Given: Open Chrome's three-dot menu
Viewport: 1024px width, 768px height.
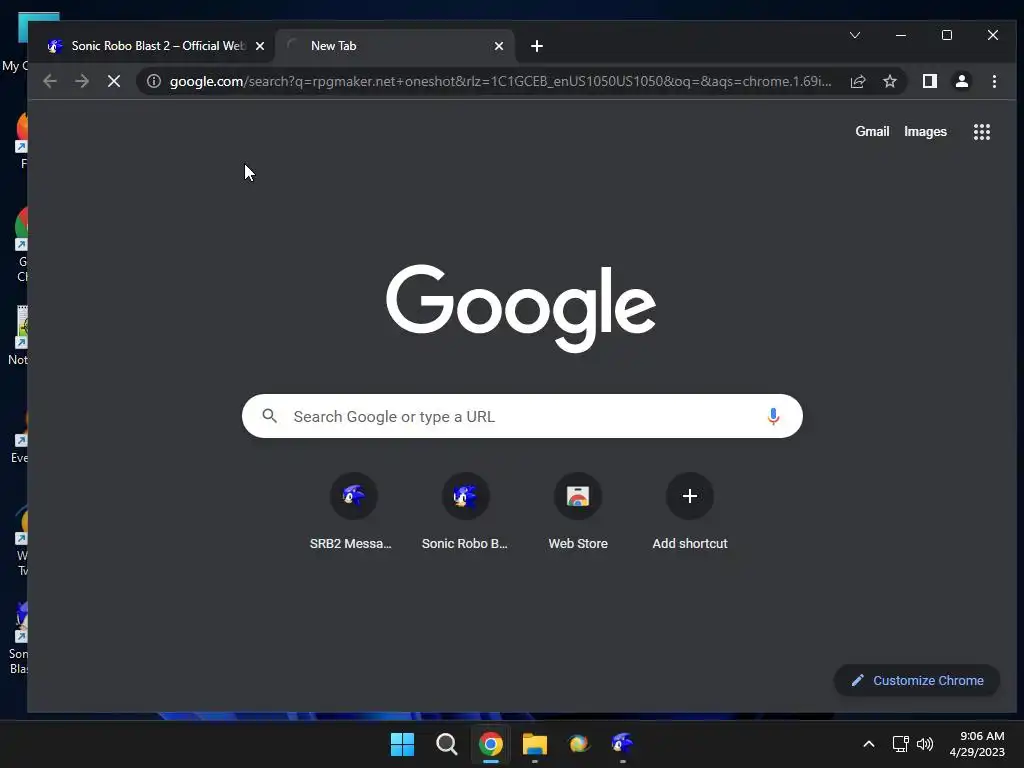Looking at the screenshot, I should pyautogui.click(x=994, y=81).
